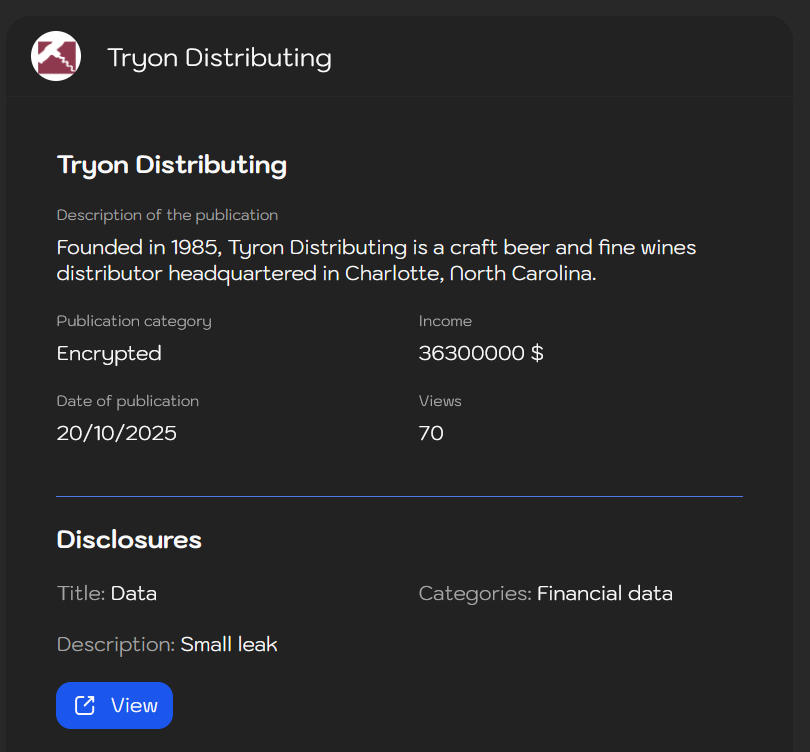Select the external-link icon inside View button
Viewport: 810px width, 752px height.
pos(86,705)
